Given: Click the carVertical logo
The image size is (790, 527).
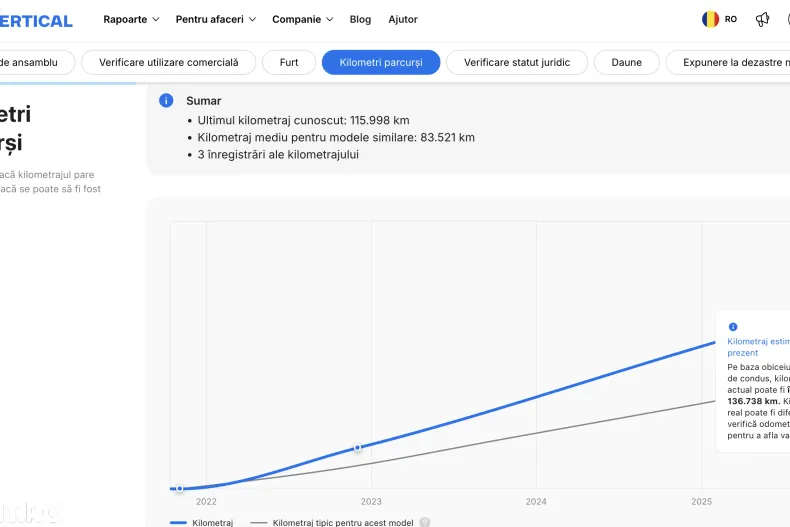Looking at the screenshot, I should 36,20.
